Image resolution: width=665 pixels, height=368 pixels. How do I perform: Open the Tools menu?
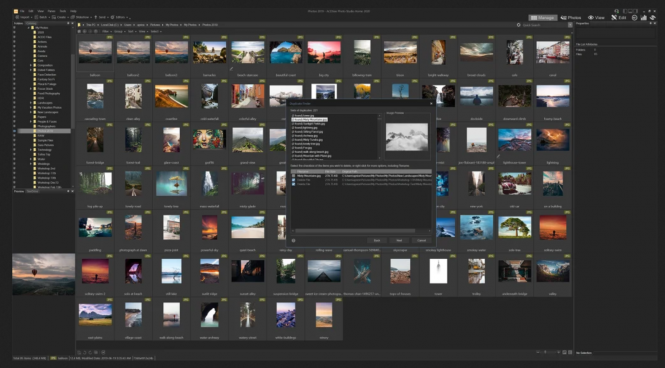point(63,11)
